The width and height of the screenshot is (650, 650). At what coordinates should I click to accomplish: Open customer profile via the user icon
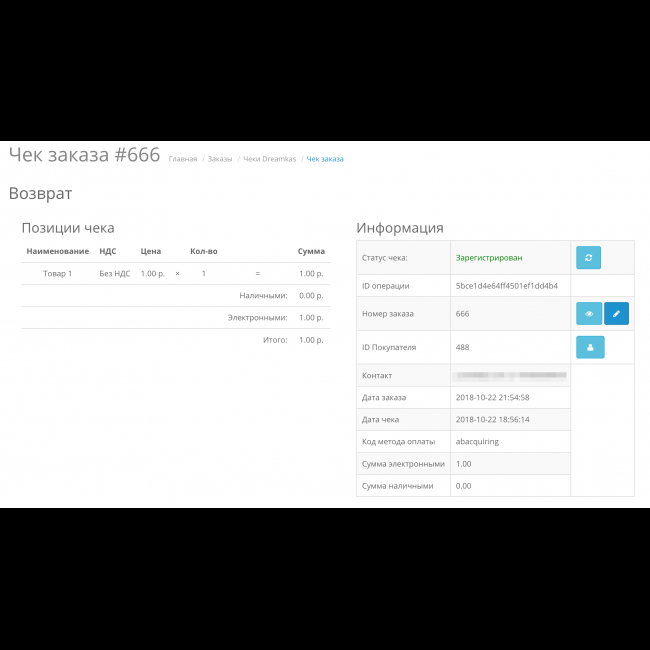[x=588, y=348]
